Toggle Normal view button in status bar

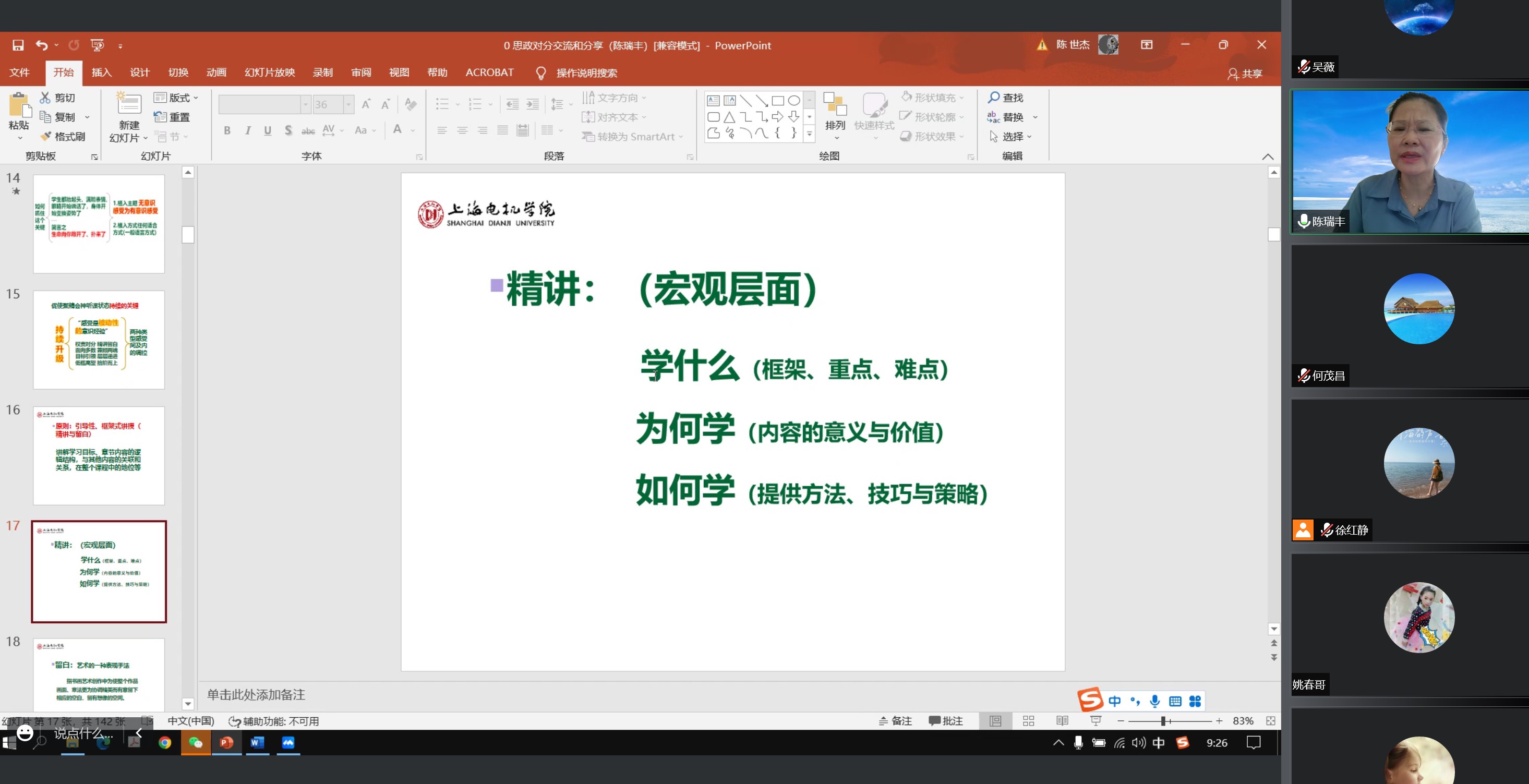coord(995,720)
